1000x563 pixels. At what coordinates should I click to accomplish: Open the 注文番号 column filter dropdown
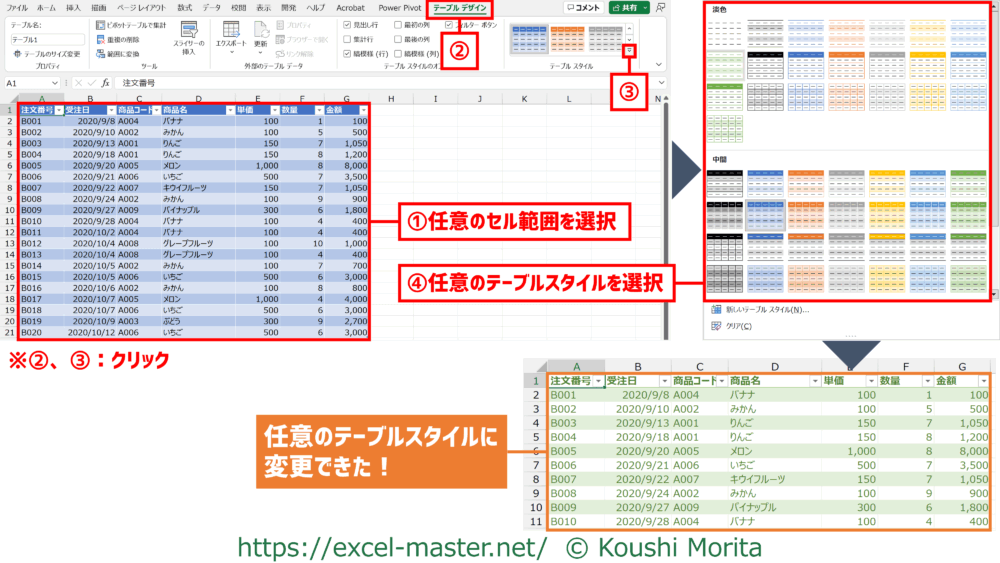point(59,109)
